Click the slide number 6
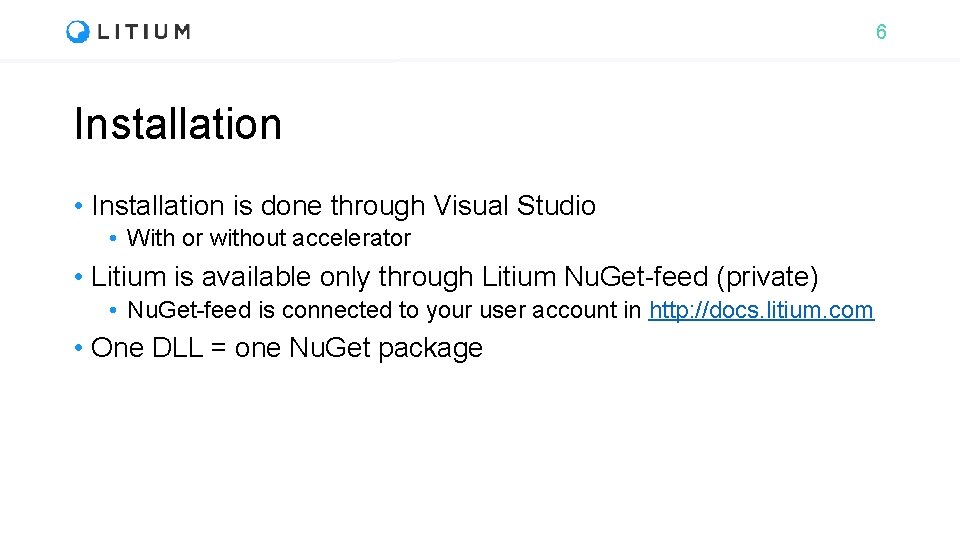 (x=880, y=32)
